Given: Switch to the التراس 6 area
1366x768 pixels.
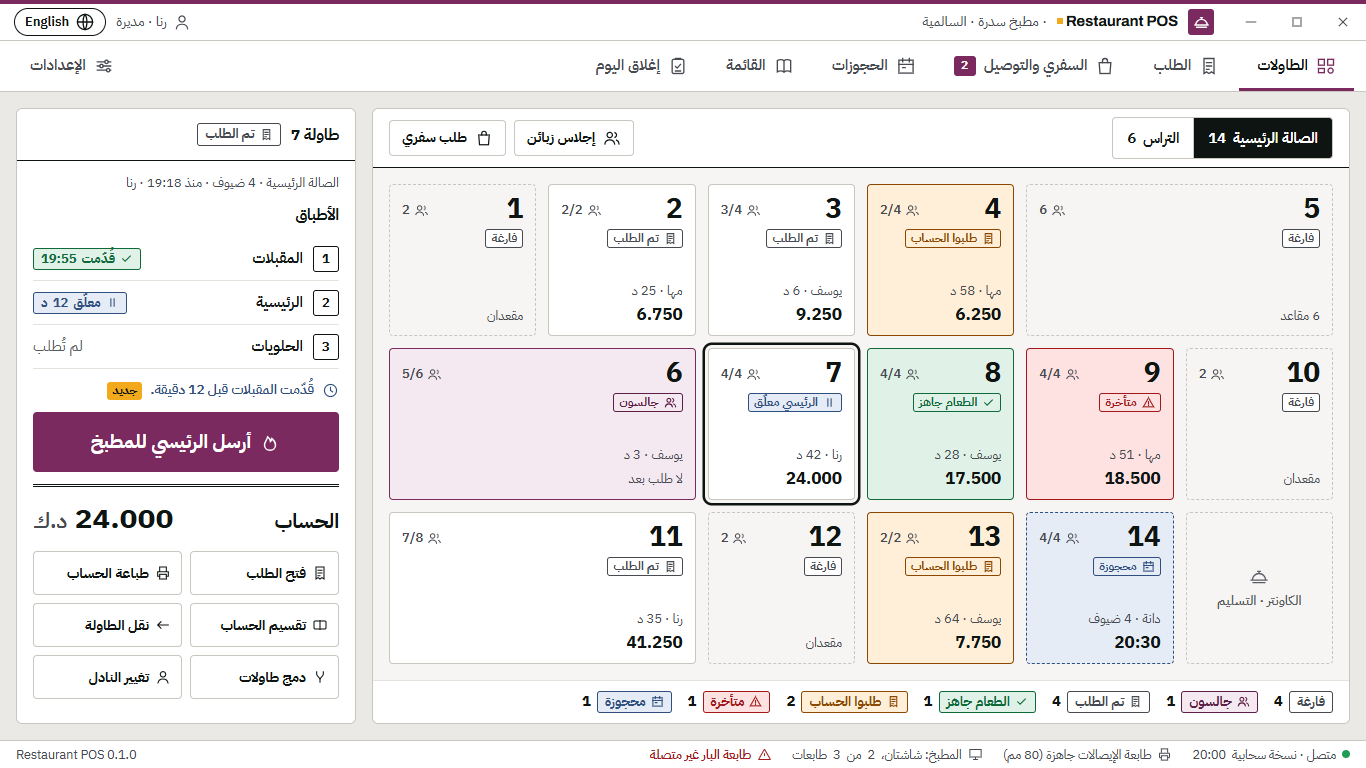Looking at the screenshot, I should click(x=1153, y=138).
